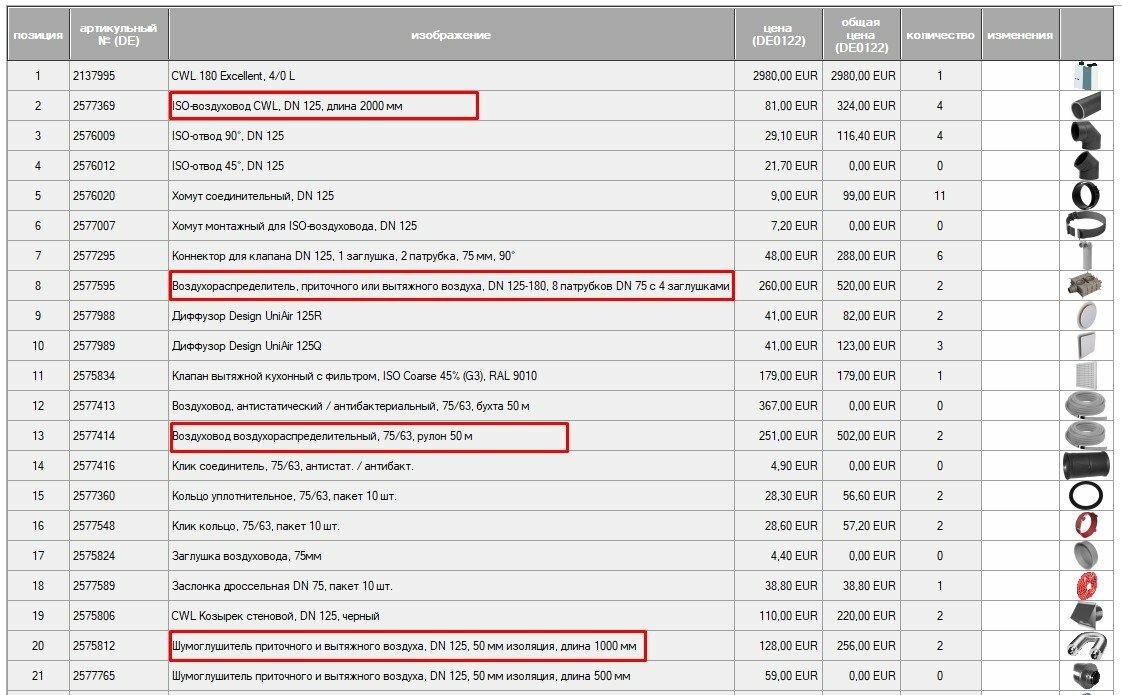1122x695 pixels.
Task: Select the CWL Козырек стеновой, черный description
Action: pyautogui.click(x=275, y=617)
